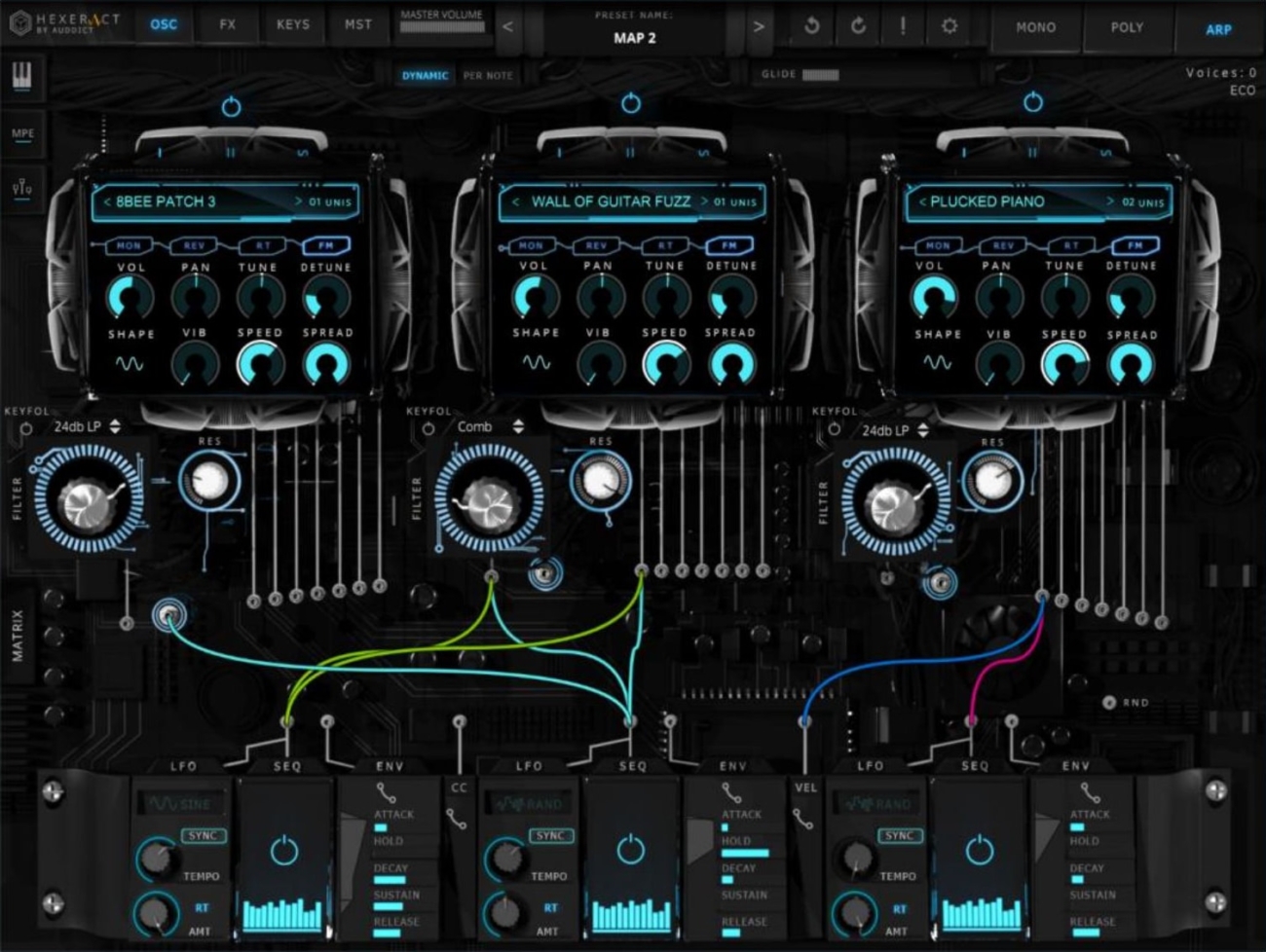This screenshot has width=1266, height=952.
Task: Switch the synth to MONO mode
Action: tap(1035, 27)
